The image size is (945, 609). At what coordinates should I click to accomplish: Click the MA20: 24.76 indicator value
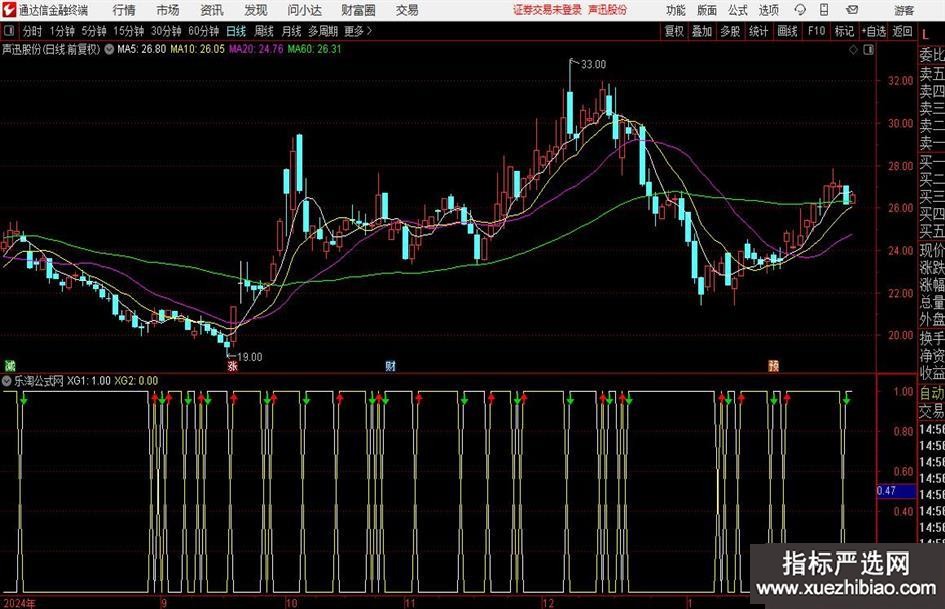pos(256,49)
